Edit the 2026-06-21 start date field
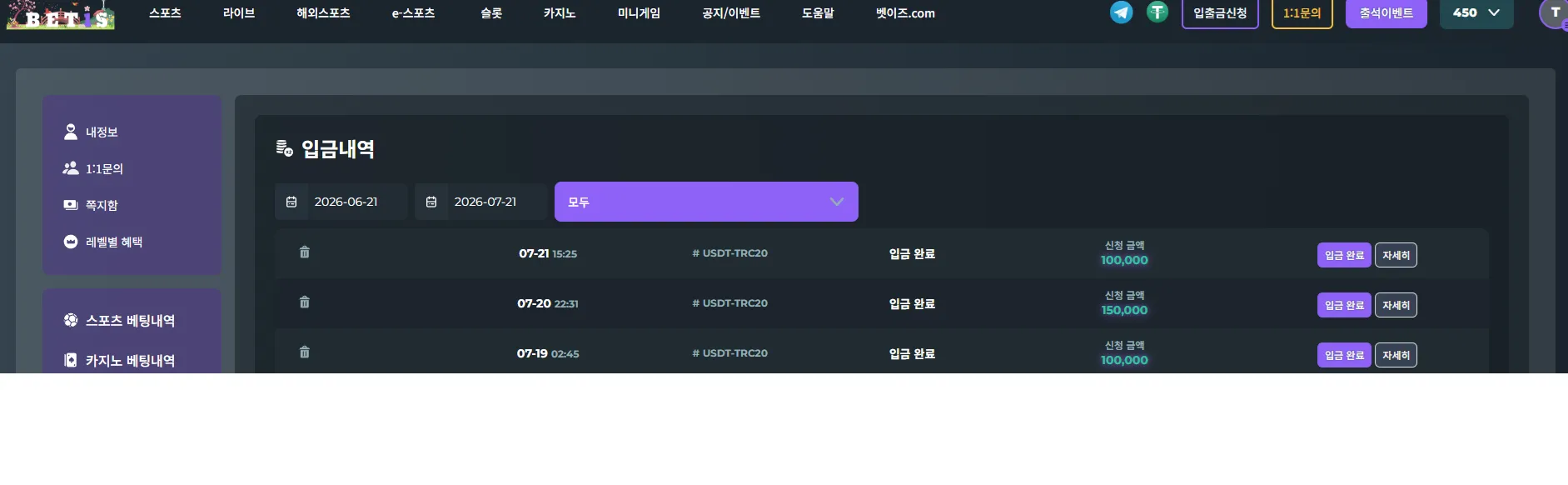The image size is (1568, 485). [x=346, y=202]
